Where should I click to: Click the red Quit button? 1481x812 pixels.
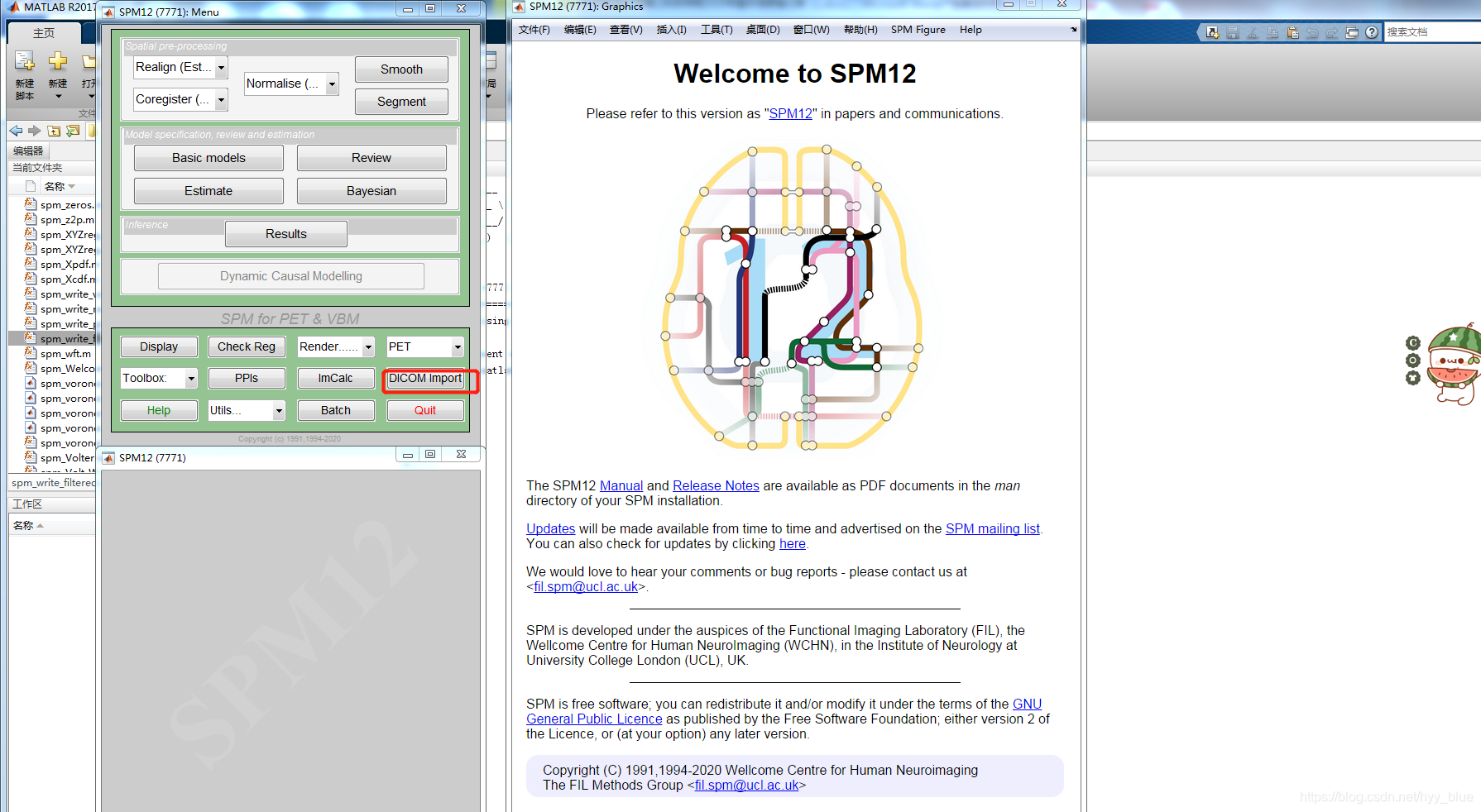pyautogui.click(x=425, y=411)
